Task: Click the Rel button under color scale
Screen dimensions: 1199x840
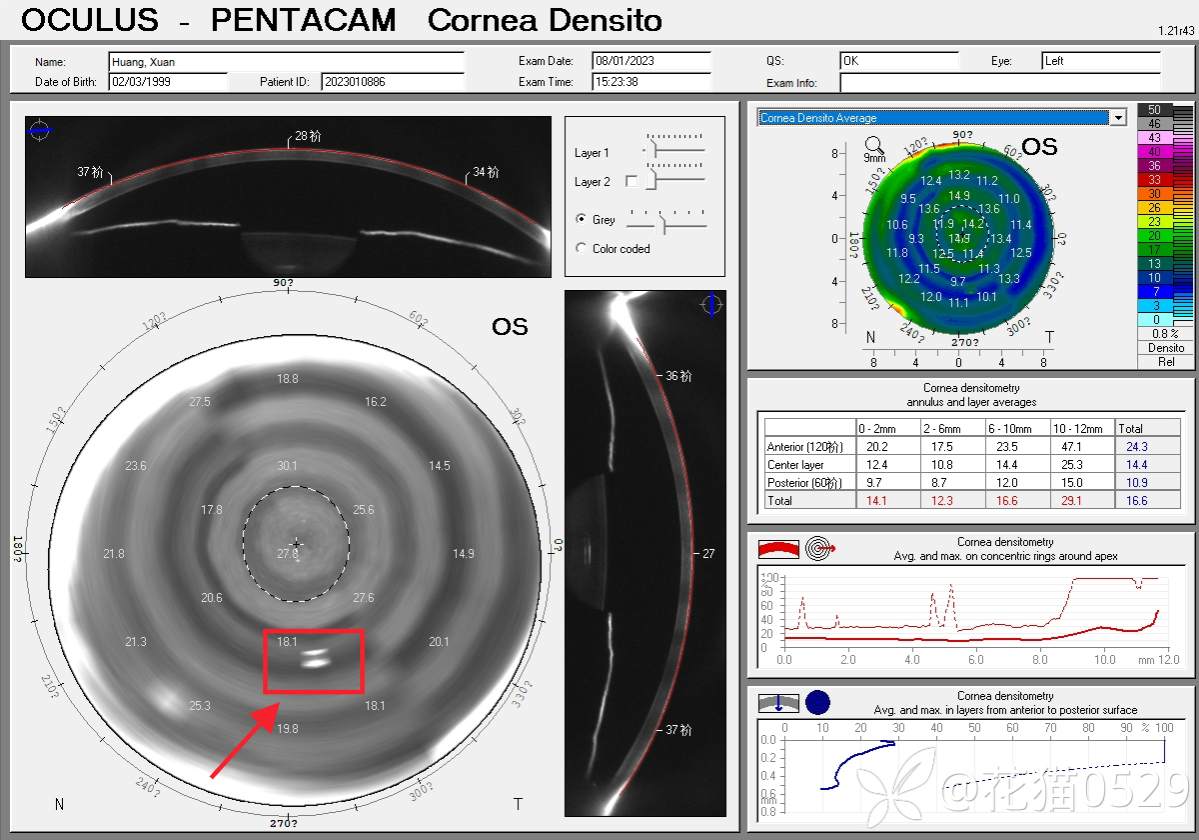Action: (1166, 362)
